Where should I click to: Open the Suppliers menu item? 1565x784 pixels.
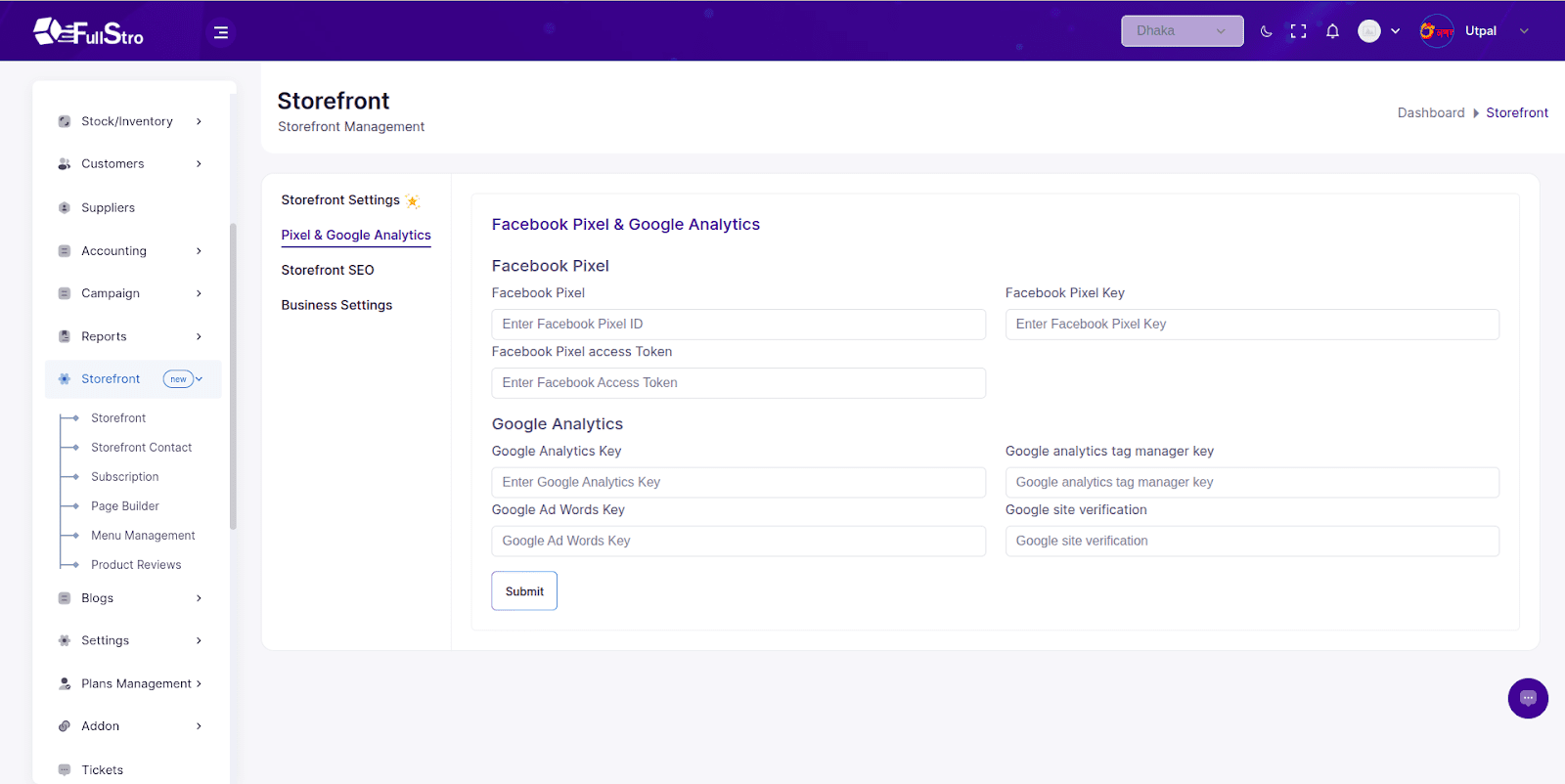tap(108, 207)
